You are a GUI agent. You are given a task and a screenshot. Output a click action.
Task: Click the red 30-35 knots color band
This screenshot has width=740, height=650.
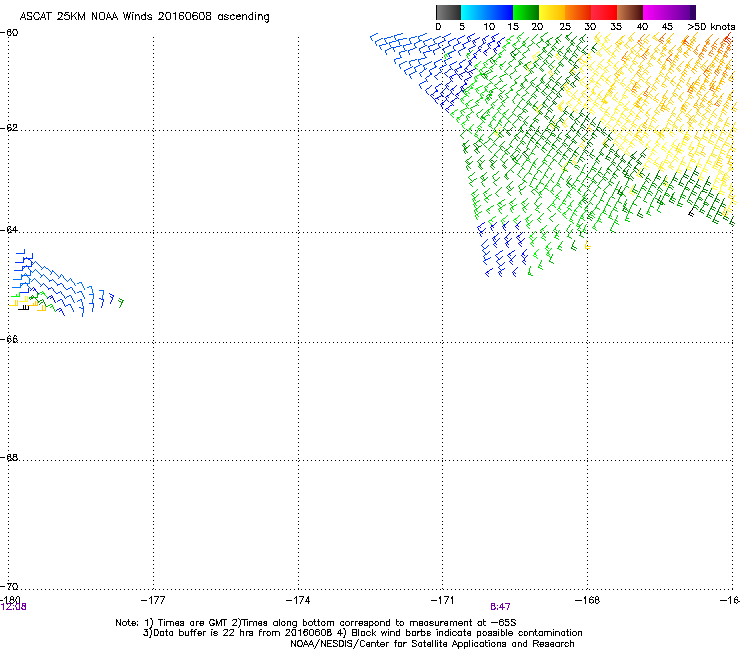(x=604, y=12)
